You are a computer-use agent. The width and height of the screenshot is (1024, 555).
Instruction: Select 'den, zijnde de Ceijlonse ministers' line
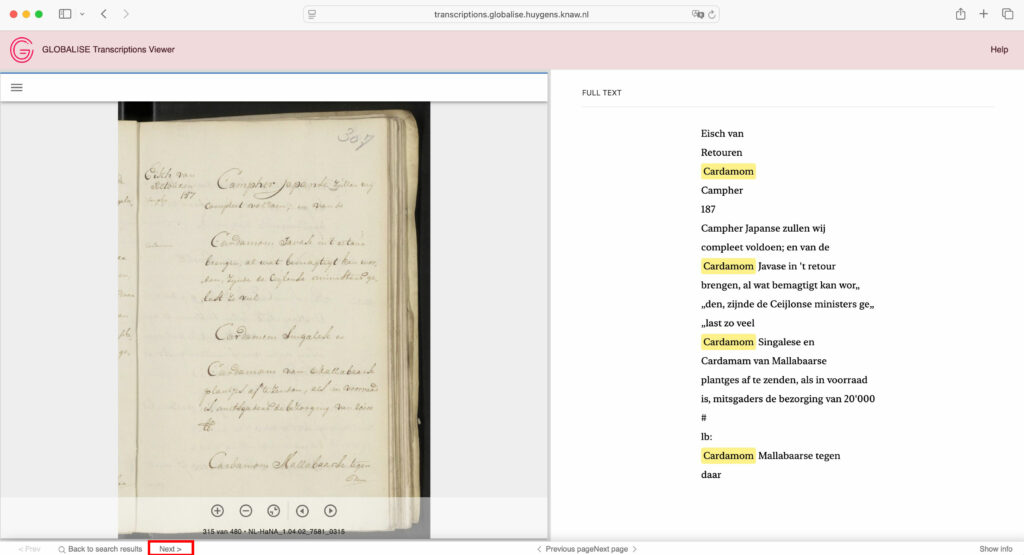[787, 304]
